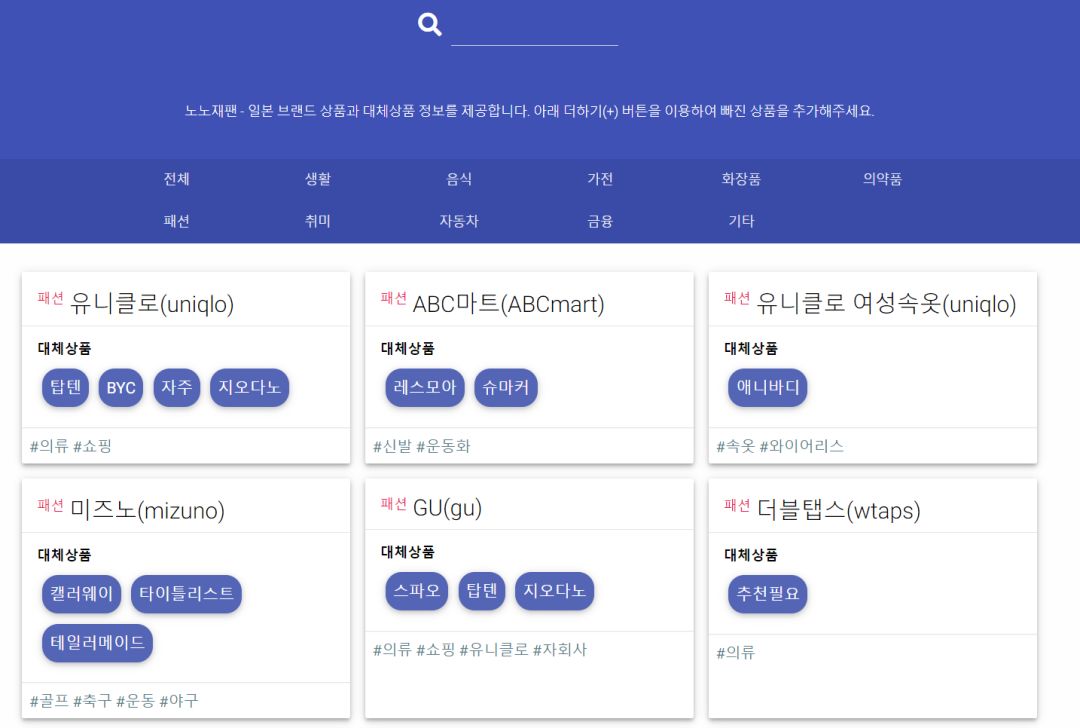Click the #골프 #축구 #운동 #야구 tags
The image size is (1080, 728).
pyautogui.click(x=114, y=701)
